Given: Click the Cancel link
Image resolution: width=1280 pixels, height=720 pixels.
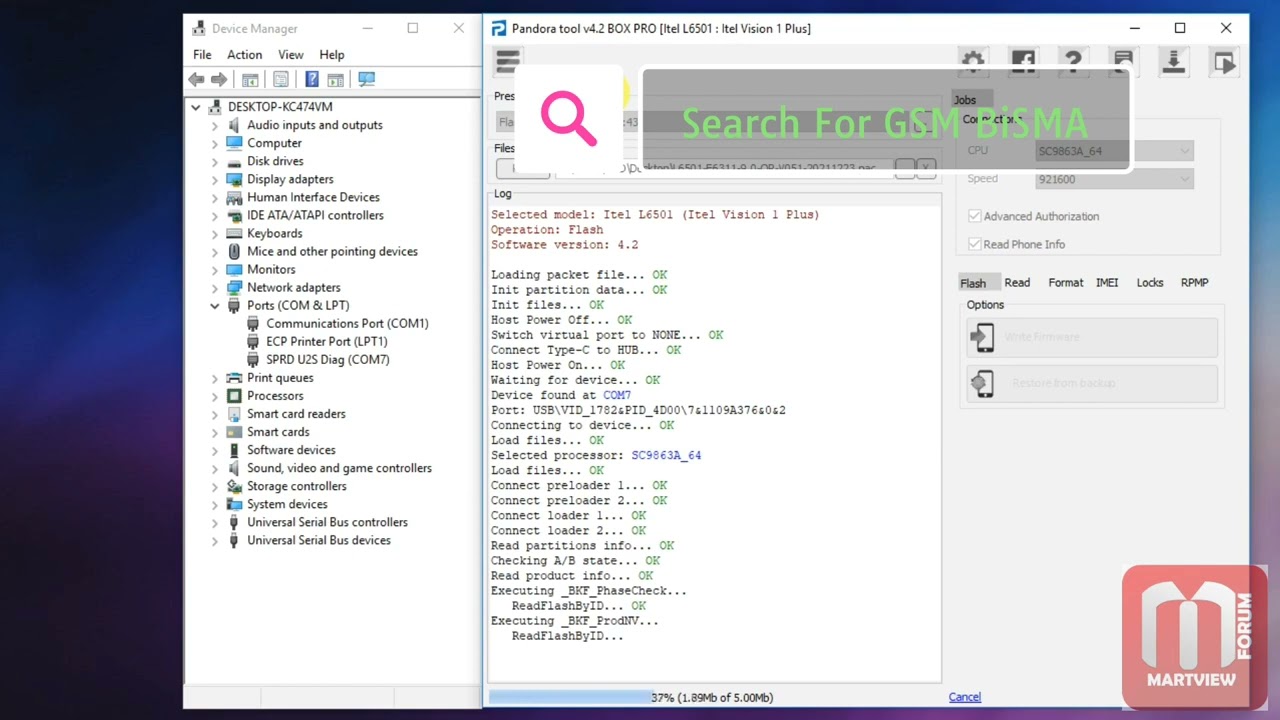Looking at the screenshot, I should 965,697.
